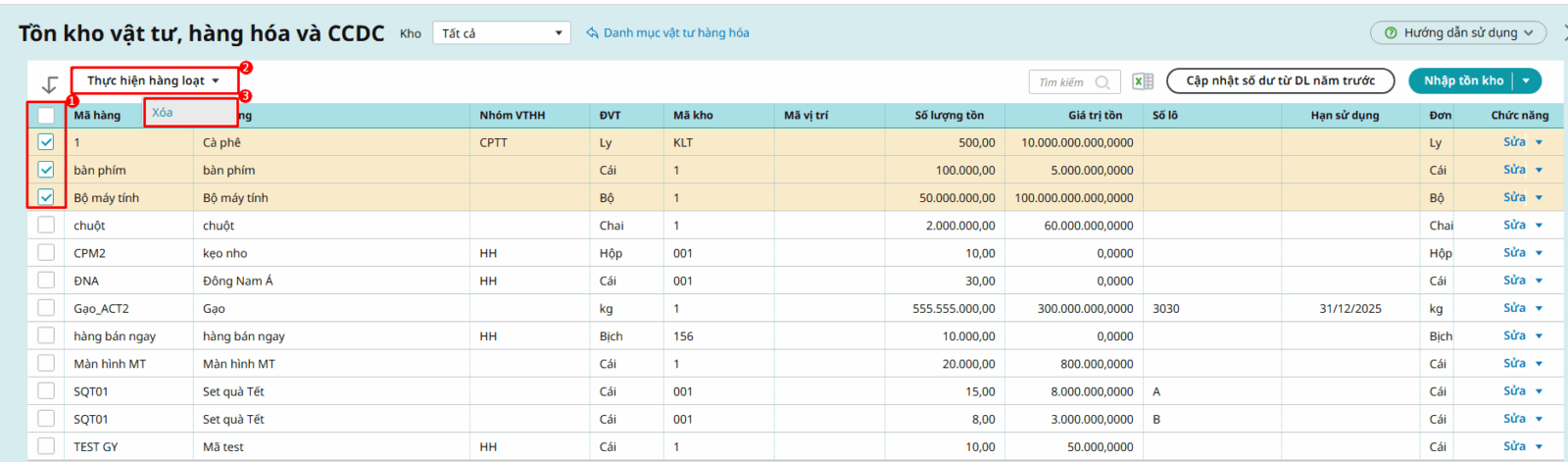Expand the Thực hiện hàng loạt dropdown
Screen dimensions: 1568x462
tap(153, 80)
